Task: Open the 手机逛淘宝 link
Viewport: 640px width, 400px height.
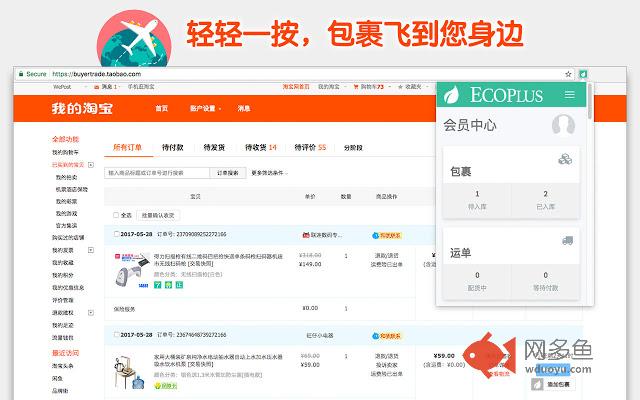Action: pyautogui.click(x=141, y=87)
